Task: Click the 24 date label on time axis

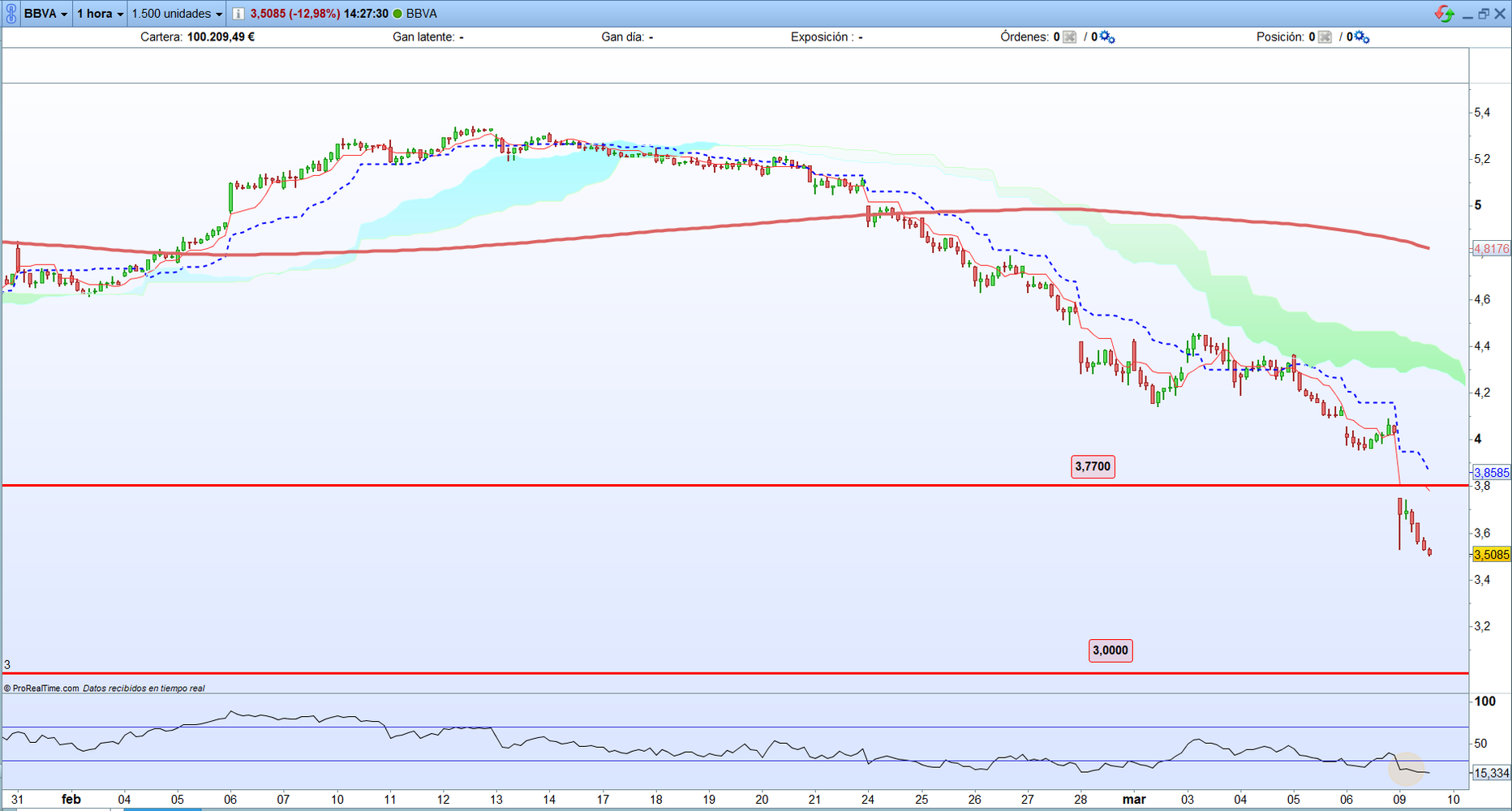Action: pyautogui.click(x=868, y=800)
